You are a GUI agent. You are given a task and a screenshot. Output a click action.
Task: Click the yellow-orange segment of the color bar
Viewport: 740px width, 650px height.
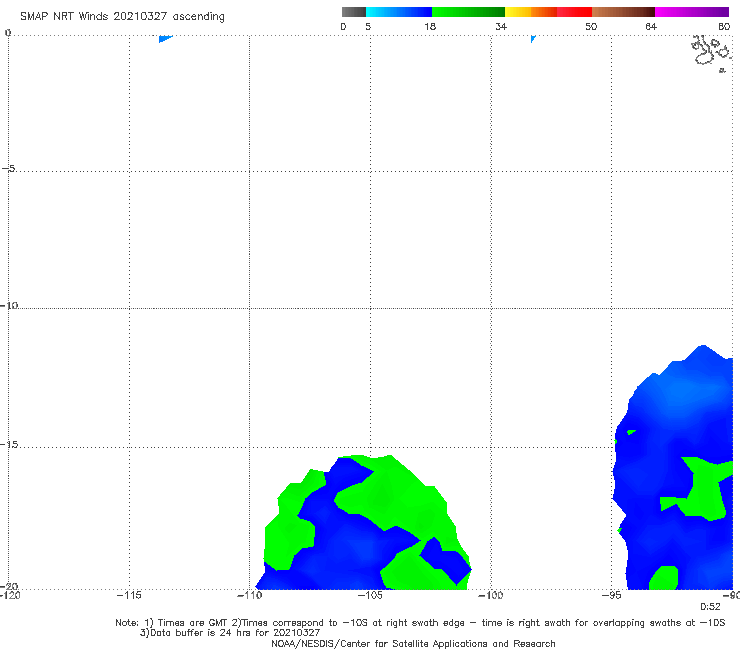[531, 12]
